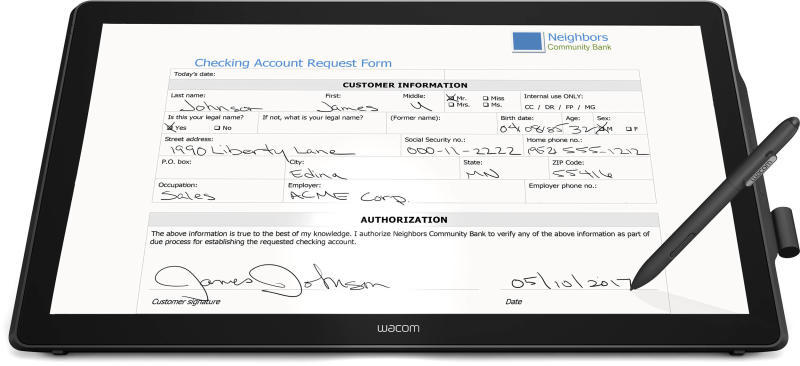The width and height of the screenshot is (800, 366).
Task: Check the No legal name checkbox
Action: tap(217, 128)
